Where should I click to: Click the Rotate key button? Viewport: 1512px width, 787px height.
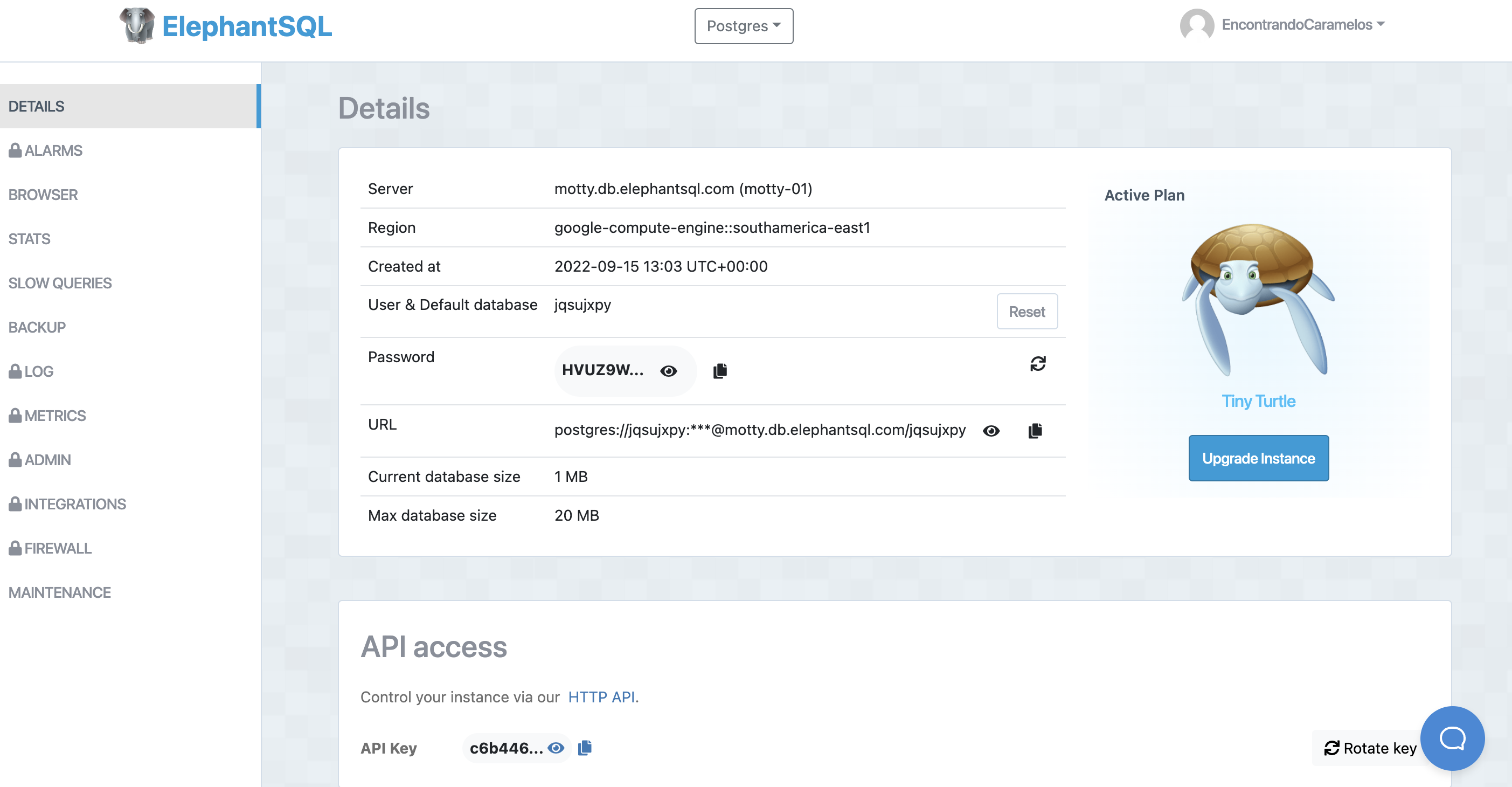[x=1370, y=748]
